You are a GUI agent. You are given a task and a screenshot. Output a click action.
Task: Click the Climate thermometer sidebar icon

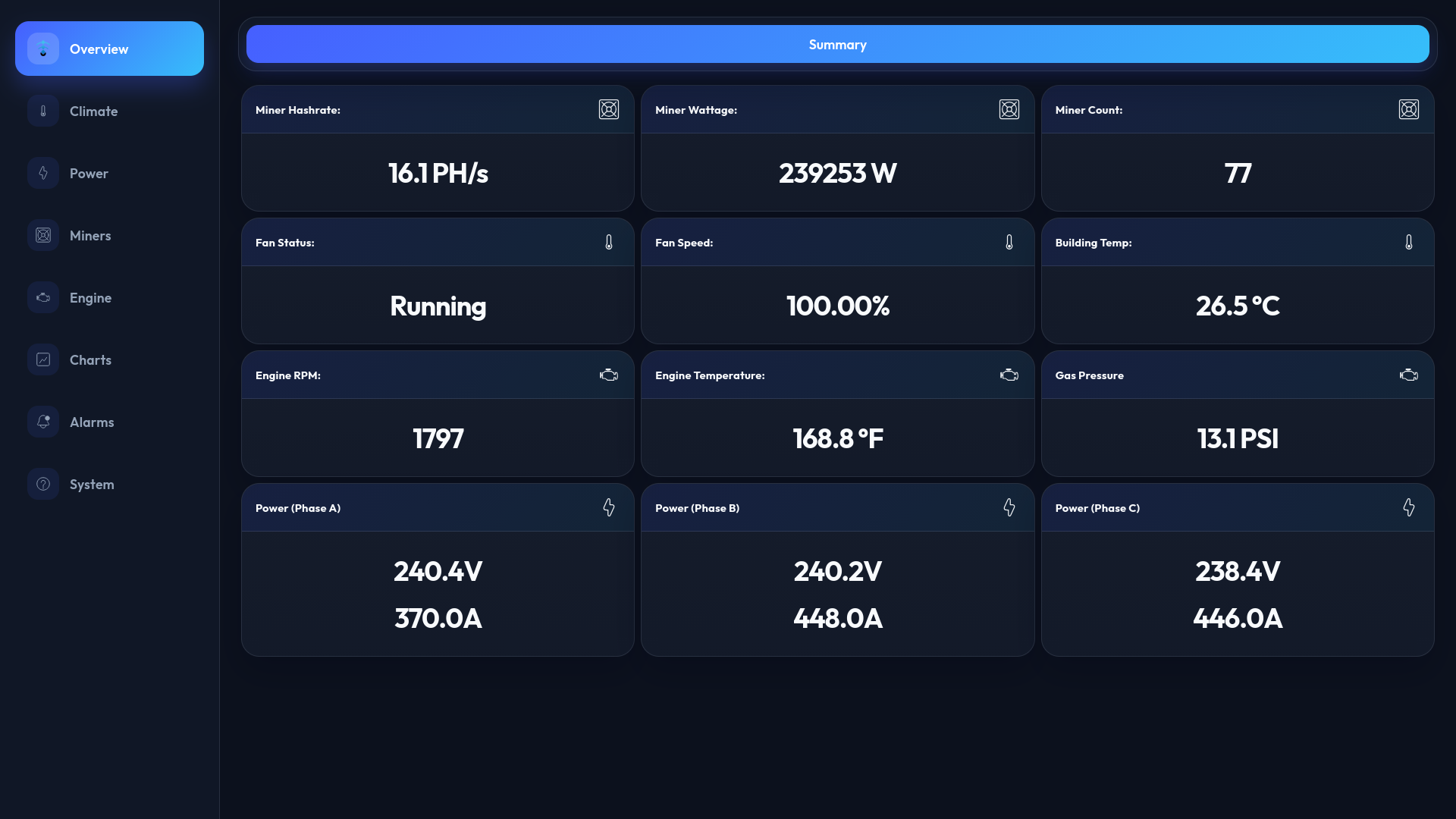click(x=43, y=111)
